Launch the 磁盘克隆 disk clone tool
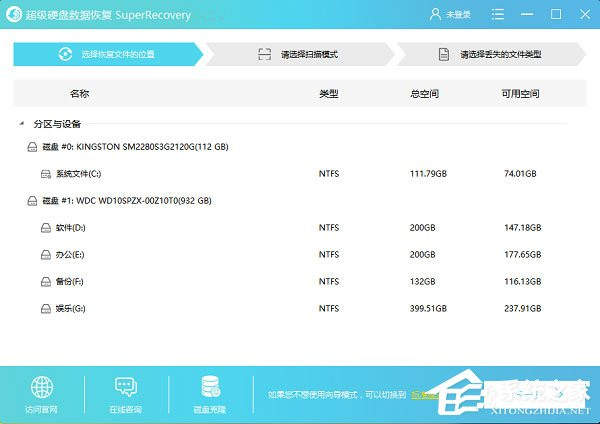The height and width of the screenshot is (424, 600). (210, 388)
